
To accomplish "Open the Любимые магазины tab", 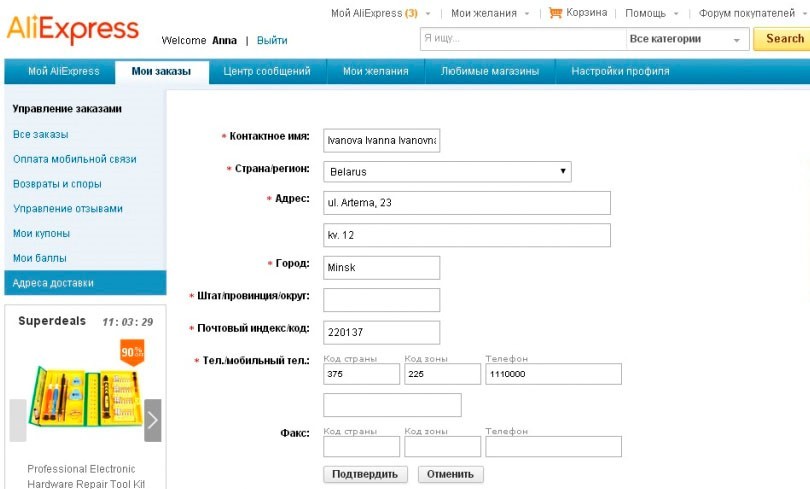I will 490,71.
